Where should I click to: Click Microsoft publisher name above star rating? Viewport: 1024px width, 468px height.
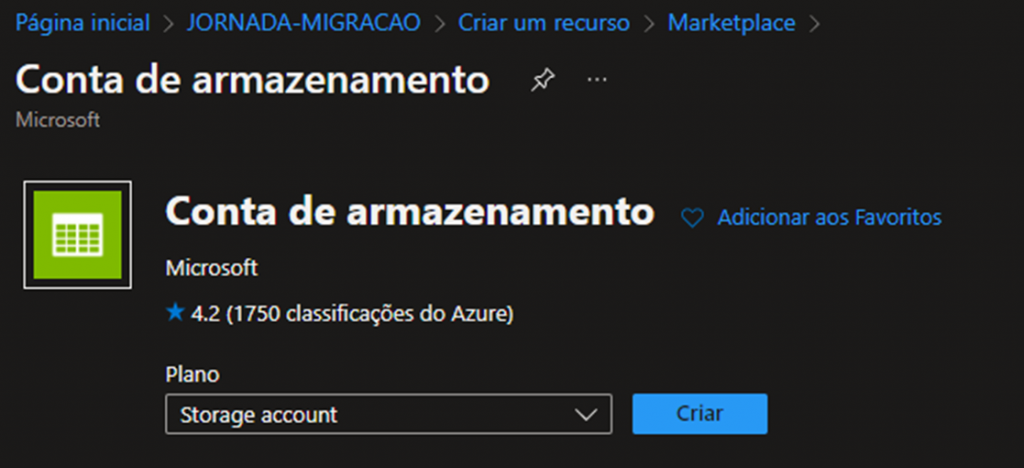coord(212,268)
